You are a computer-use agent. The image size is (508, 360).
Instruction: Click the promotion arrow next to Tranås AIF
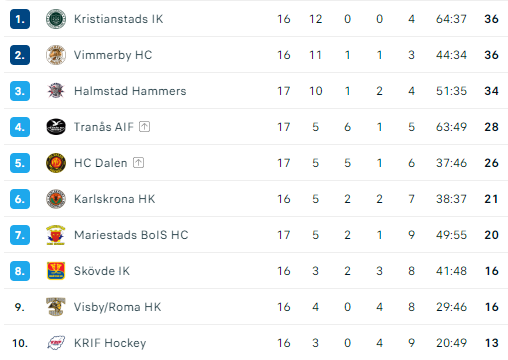click(144, 127)
